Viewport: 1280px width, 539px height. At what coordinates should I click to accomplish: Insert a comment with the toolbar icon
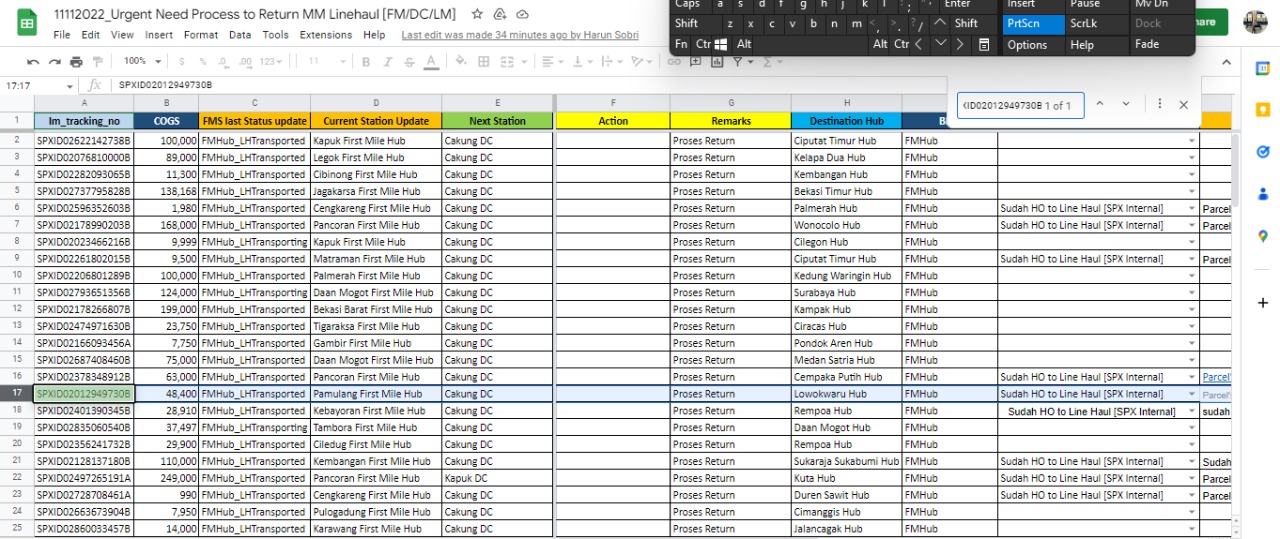[x=695, y=62]
